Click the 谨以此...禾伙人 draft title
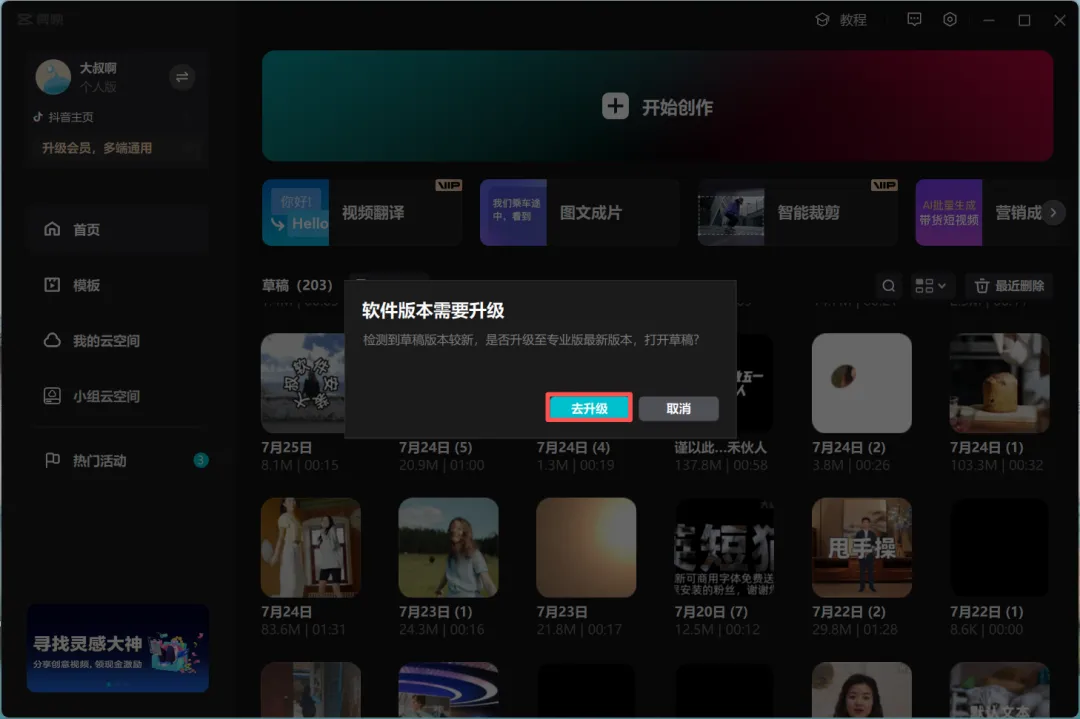Image resolution: width=1080 pixels, height=719 pixels. pyautogui.click(x=720, y=448)
